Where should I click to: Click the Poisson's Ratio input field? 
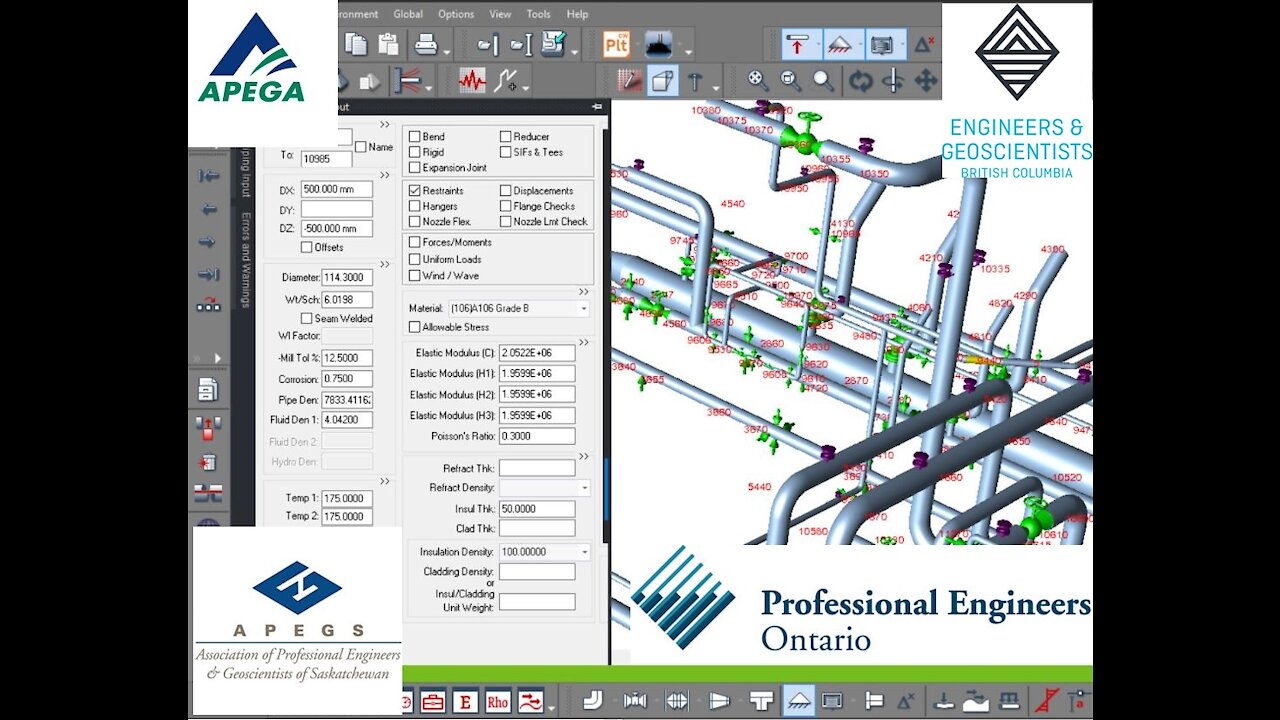(x=537, y=436)
